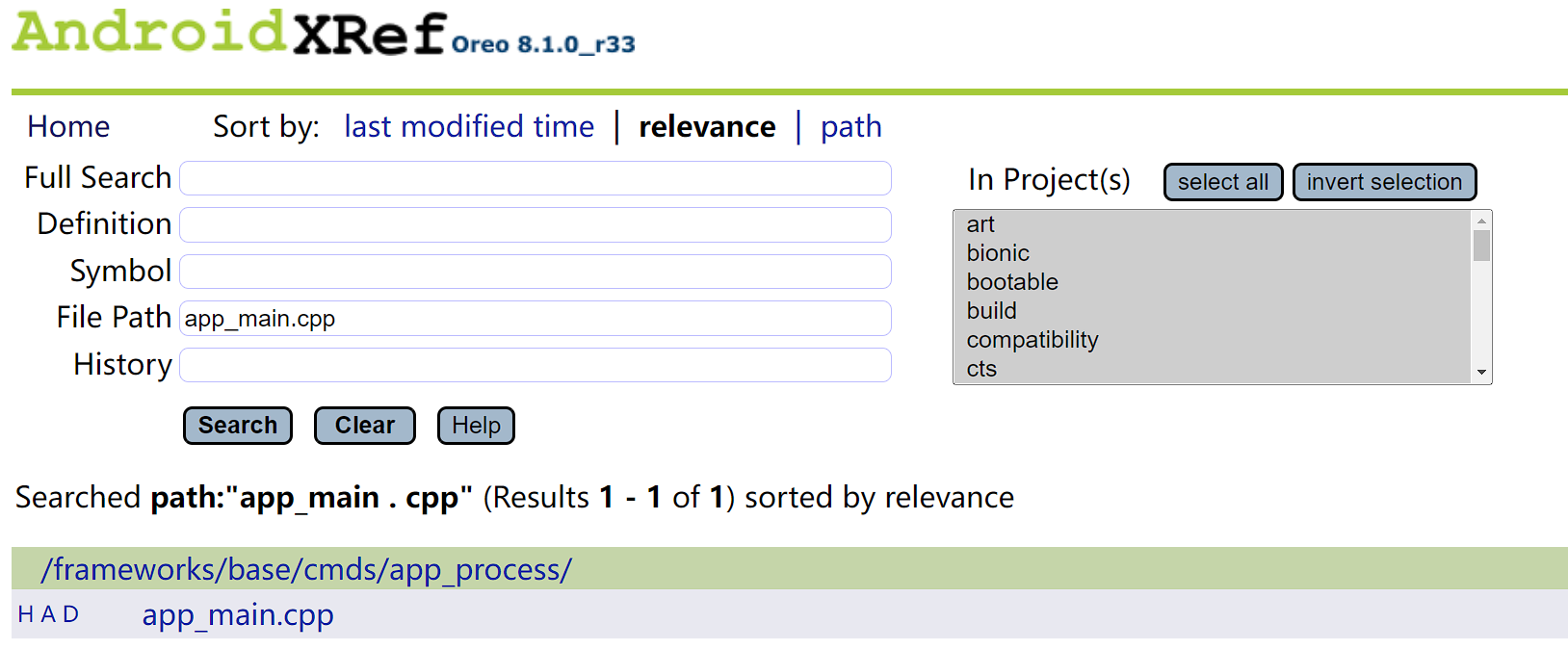Sort results by relevance
This screenshot has height=650, width=1568.
[707, 126]
